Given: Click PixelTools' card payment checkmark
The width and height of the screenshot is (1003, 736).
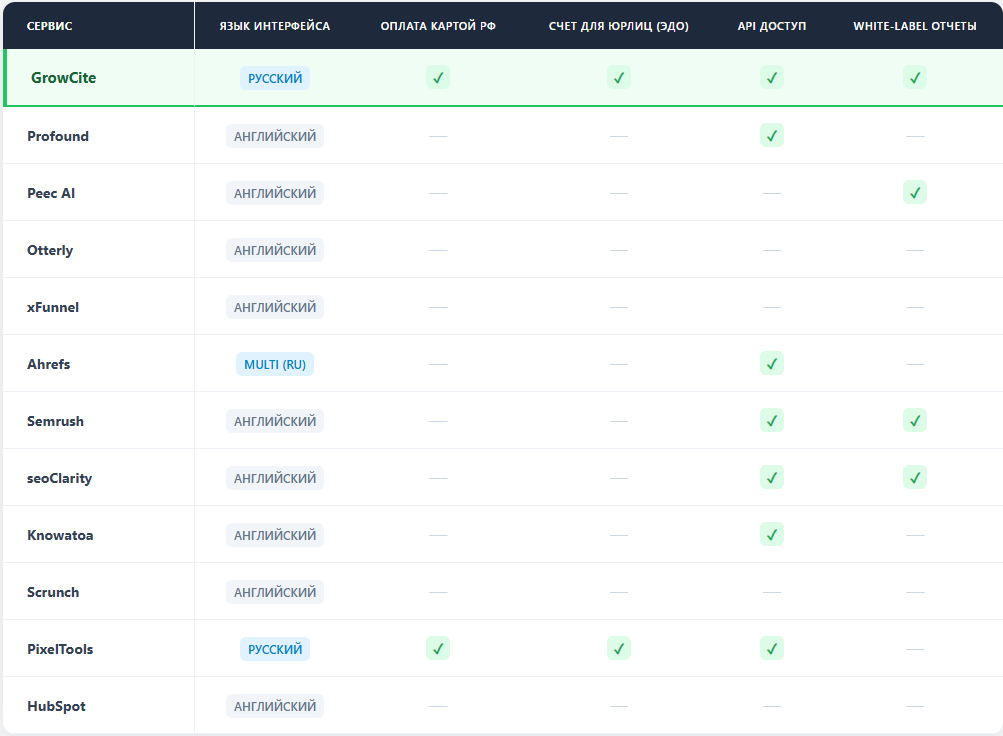Looking at the screenshot, I should (438, 648).
